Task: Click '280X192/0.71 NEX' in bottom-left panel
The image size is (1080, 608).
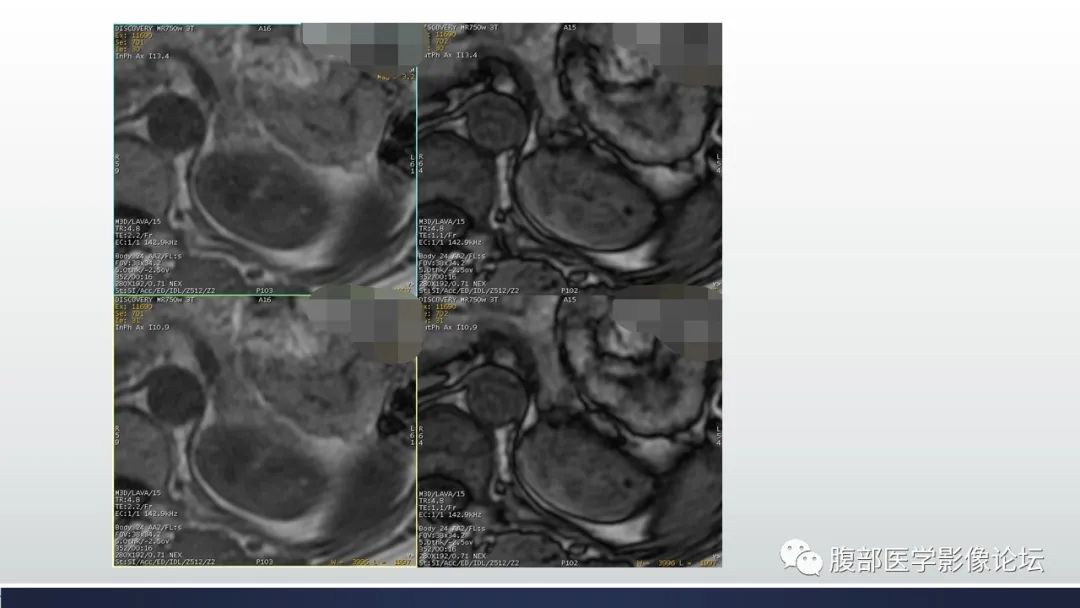Action: tap(149, 555)
